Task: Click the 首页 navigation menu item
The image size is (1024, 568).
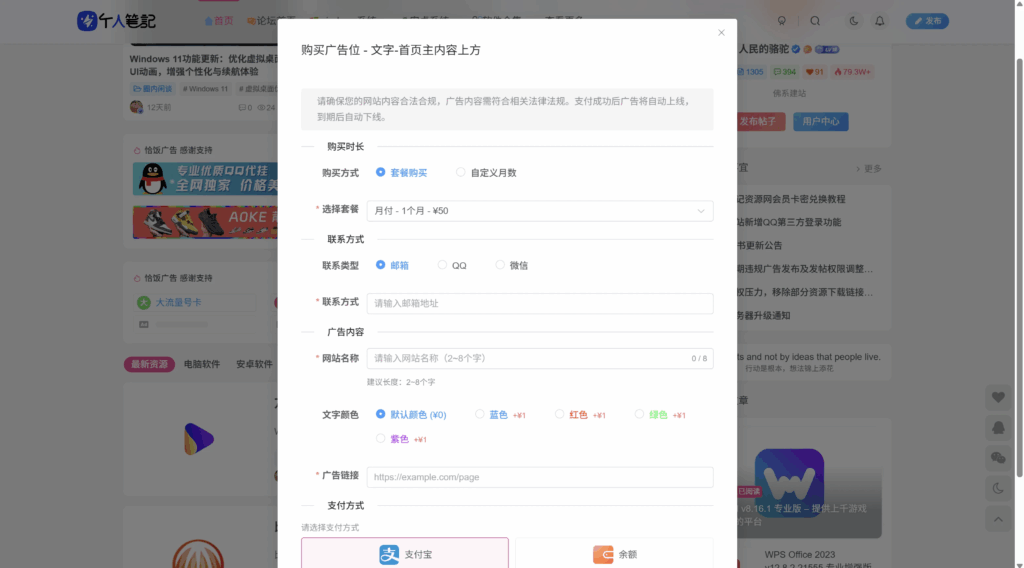Action: coord(218,21)
